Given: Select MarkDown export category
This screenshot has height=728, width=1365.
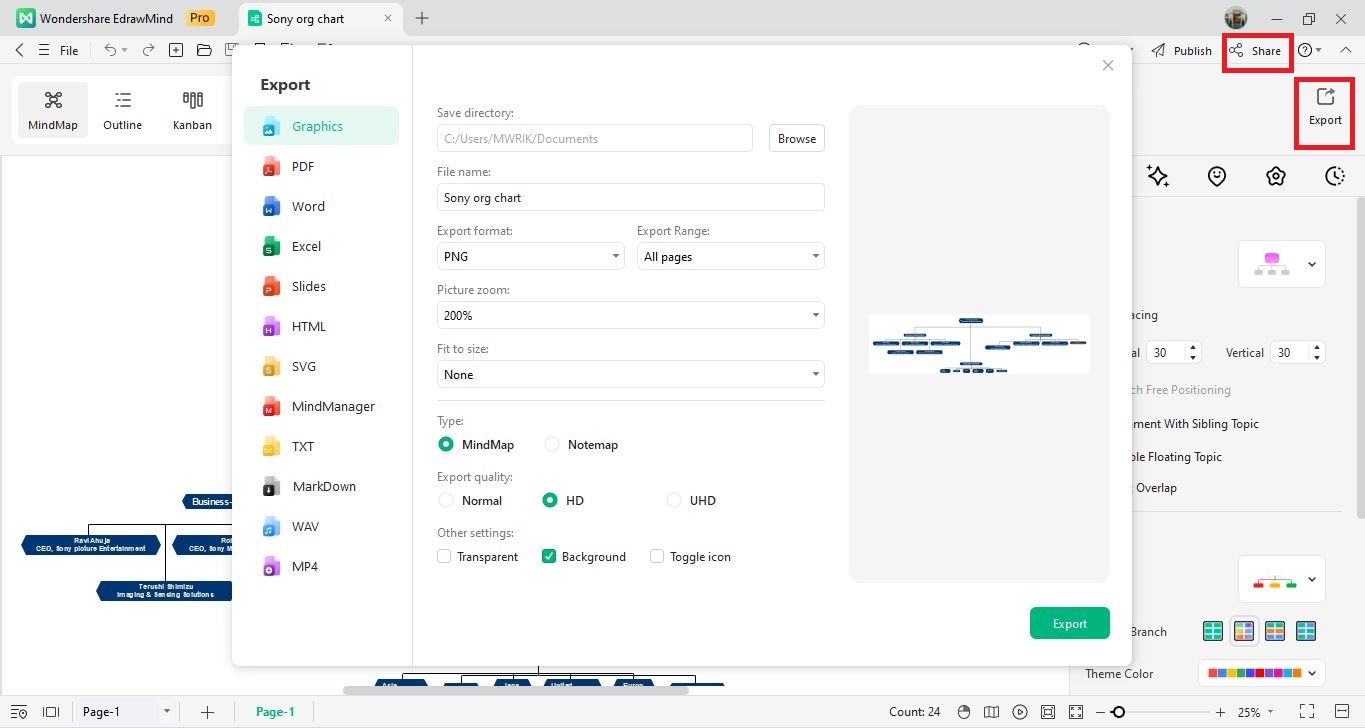Looking at the screenshot, I should [x=321, y=486].
